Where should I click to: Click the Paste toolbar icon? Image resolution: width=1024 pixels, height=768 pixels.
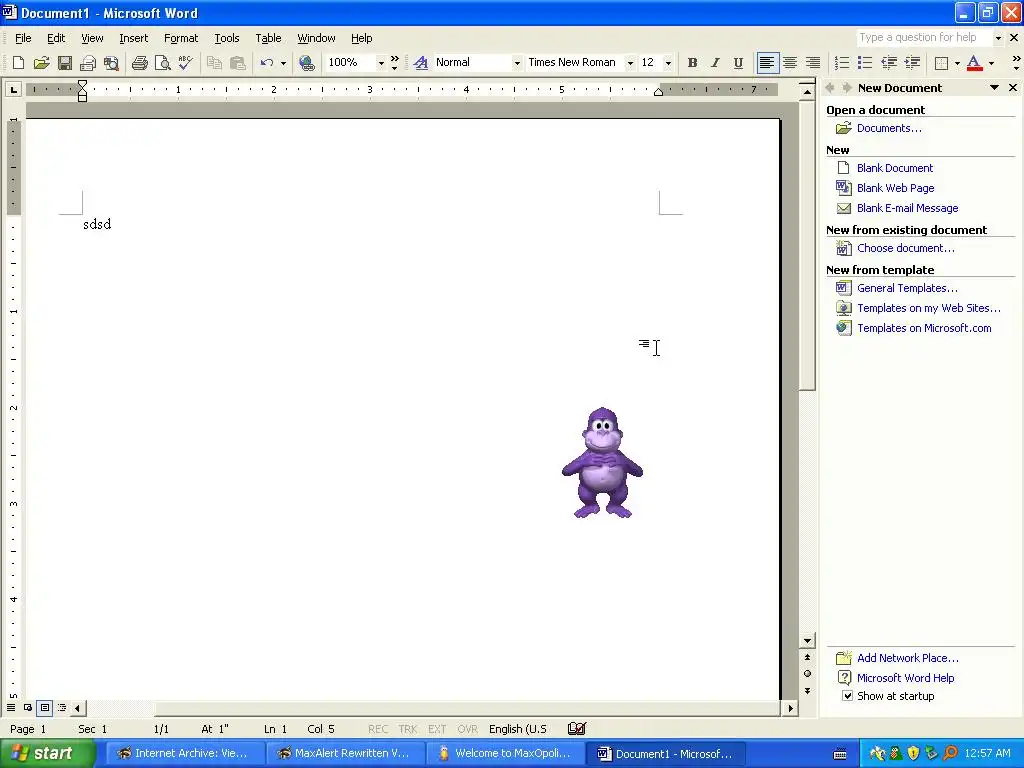238,63
